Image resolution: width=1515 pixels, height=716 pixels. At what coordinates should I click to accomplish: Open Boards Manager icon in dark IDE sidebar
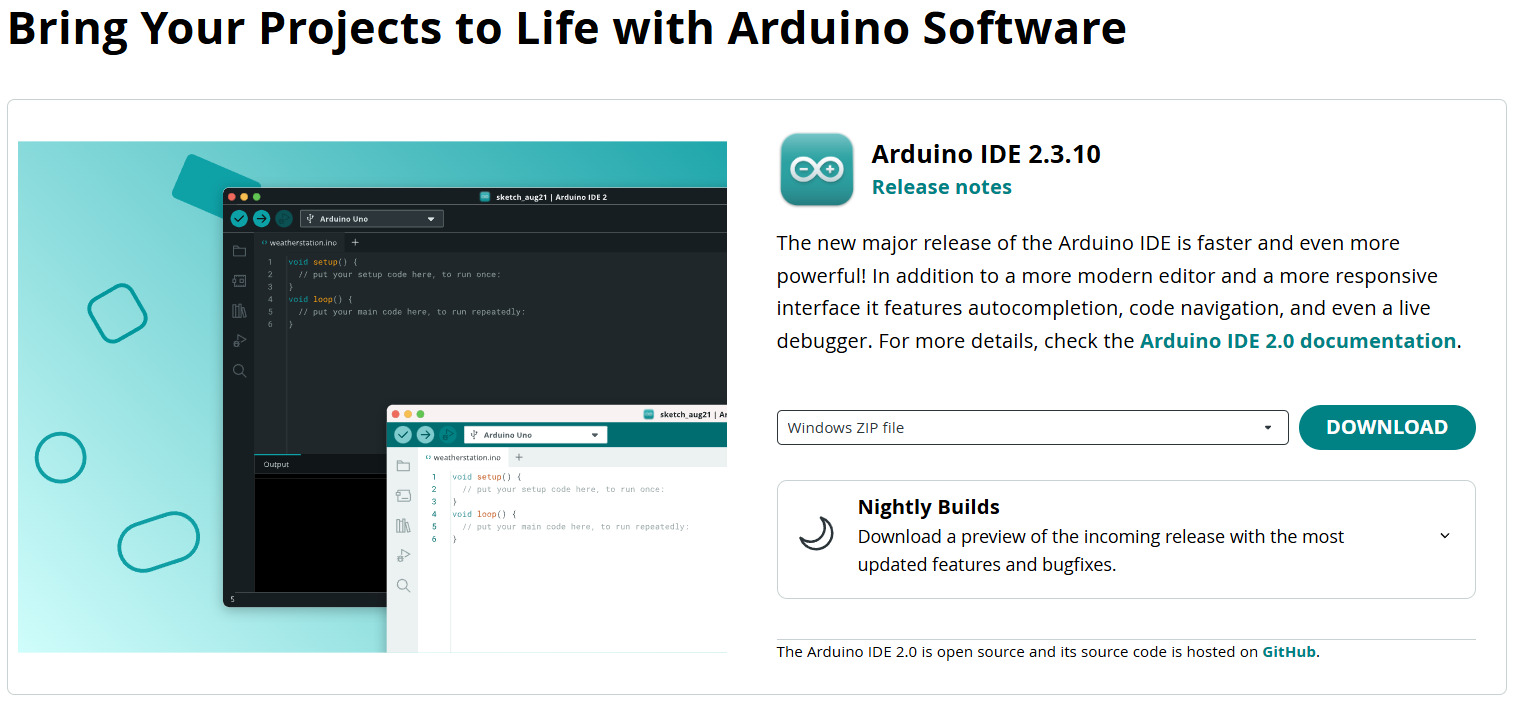(239, 281)
